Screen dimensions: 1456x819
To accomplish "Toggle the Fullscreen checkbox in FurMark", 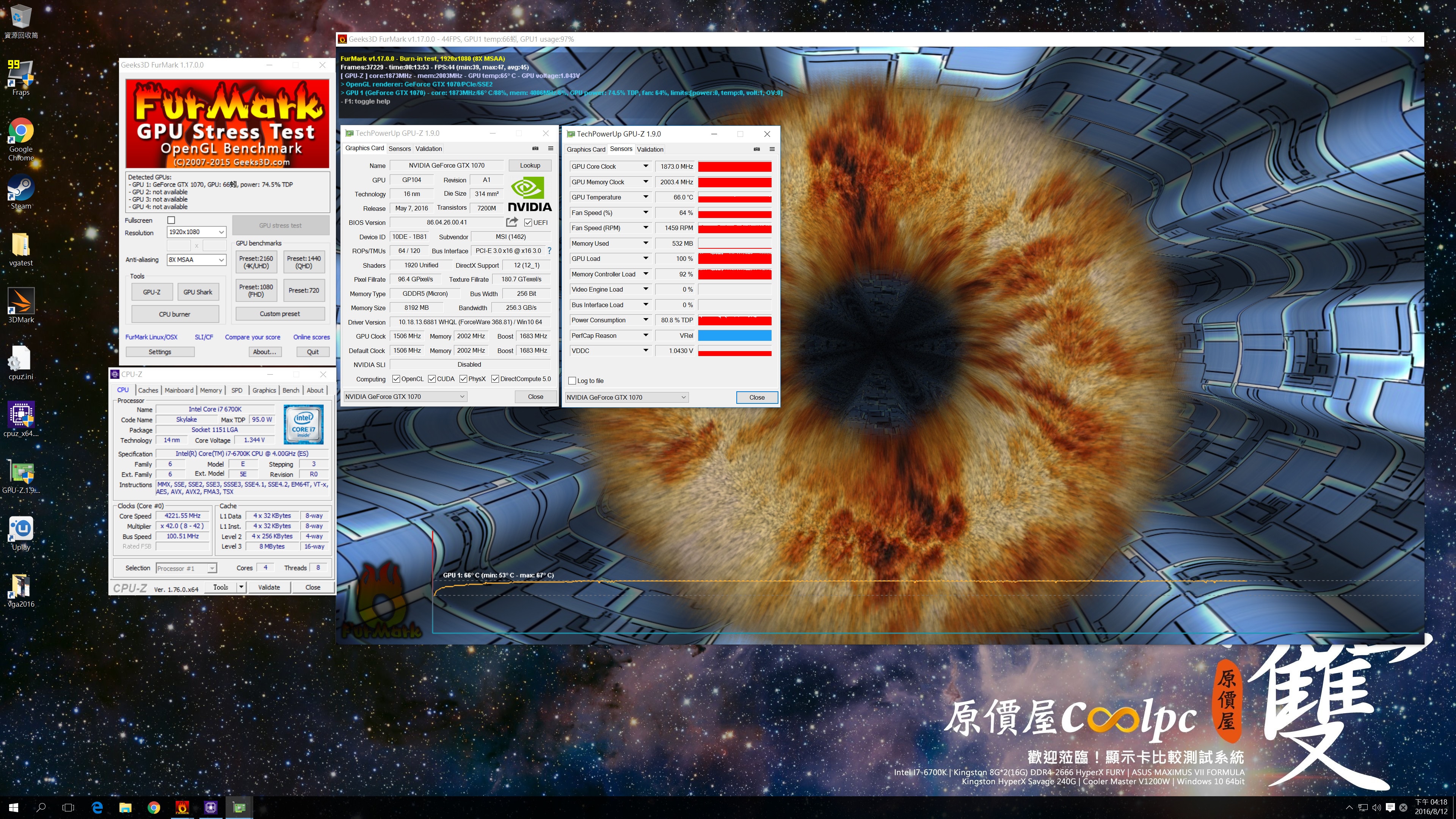I will pyautogui.click(x=171, y=220).
